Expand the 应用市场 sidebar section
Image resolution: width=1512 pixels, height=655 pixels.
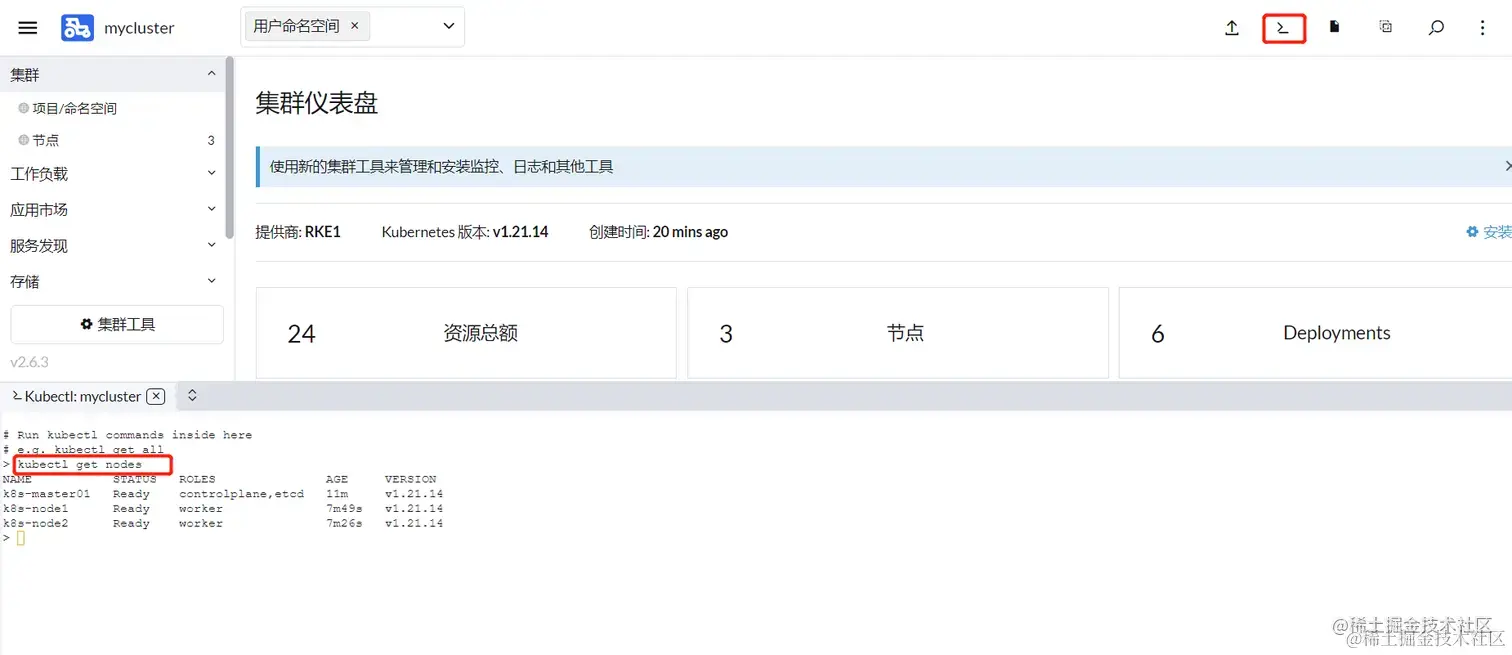[113, 210]
